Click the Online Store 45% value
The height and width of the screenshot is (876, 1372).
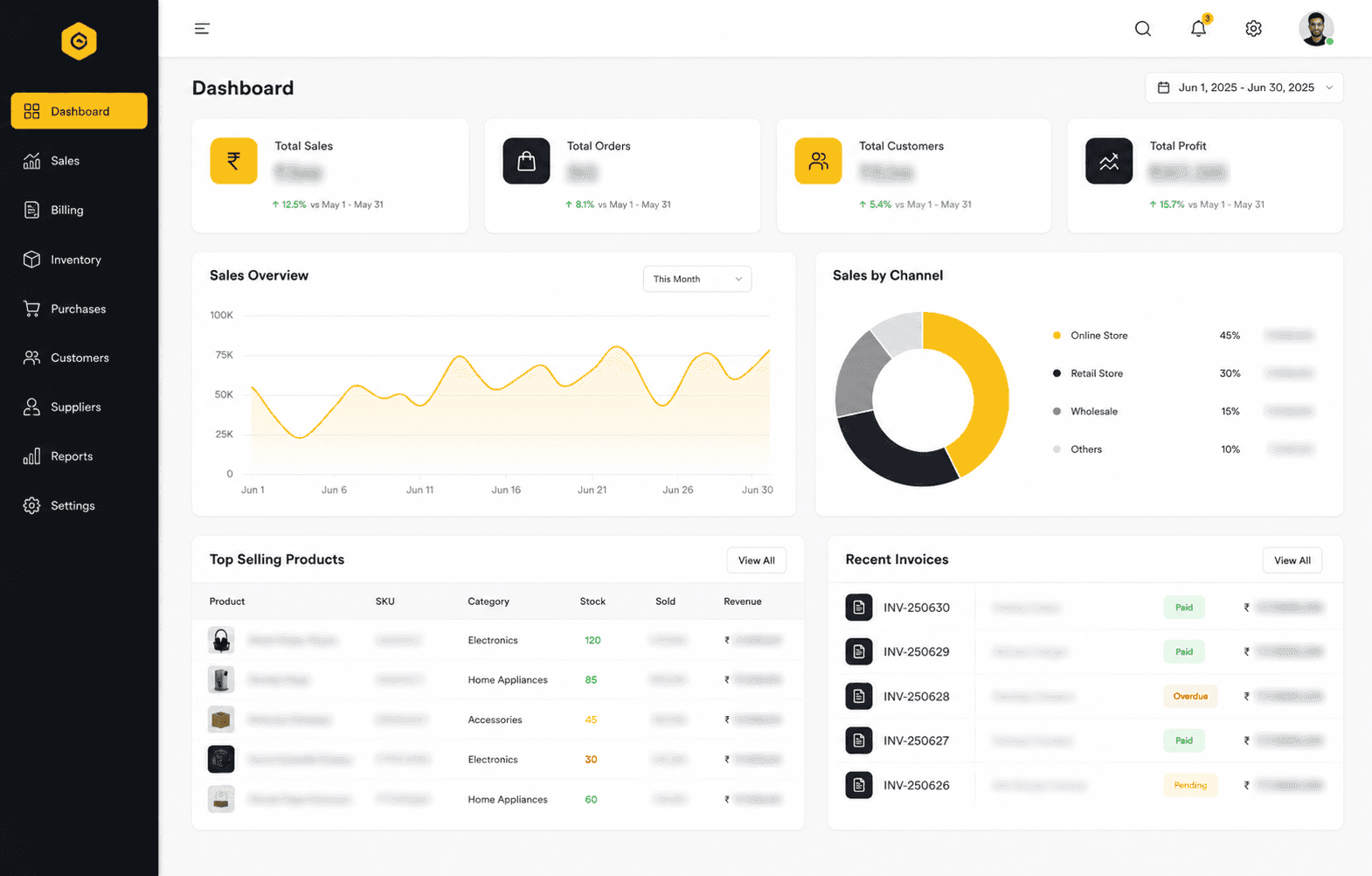pyautogui.click(x=1230, y=336)
